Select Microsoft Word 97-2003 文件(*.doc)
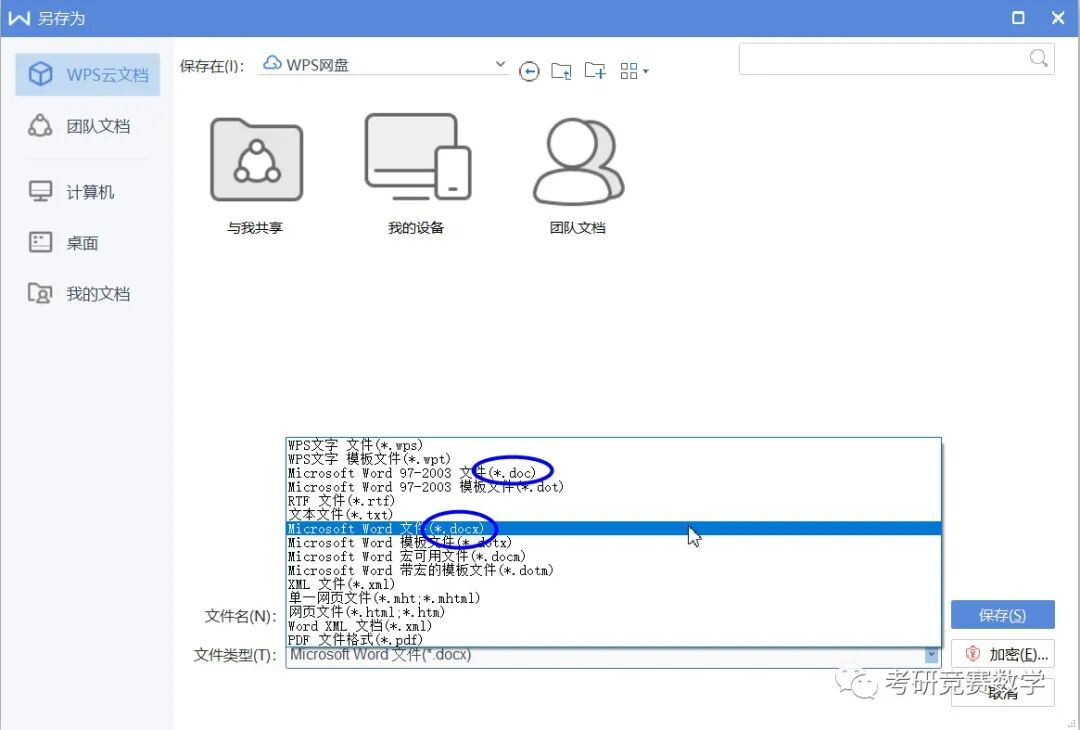Viewport: 1080px width, 730px height. tap(613, 473)
